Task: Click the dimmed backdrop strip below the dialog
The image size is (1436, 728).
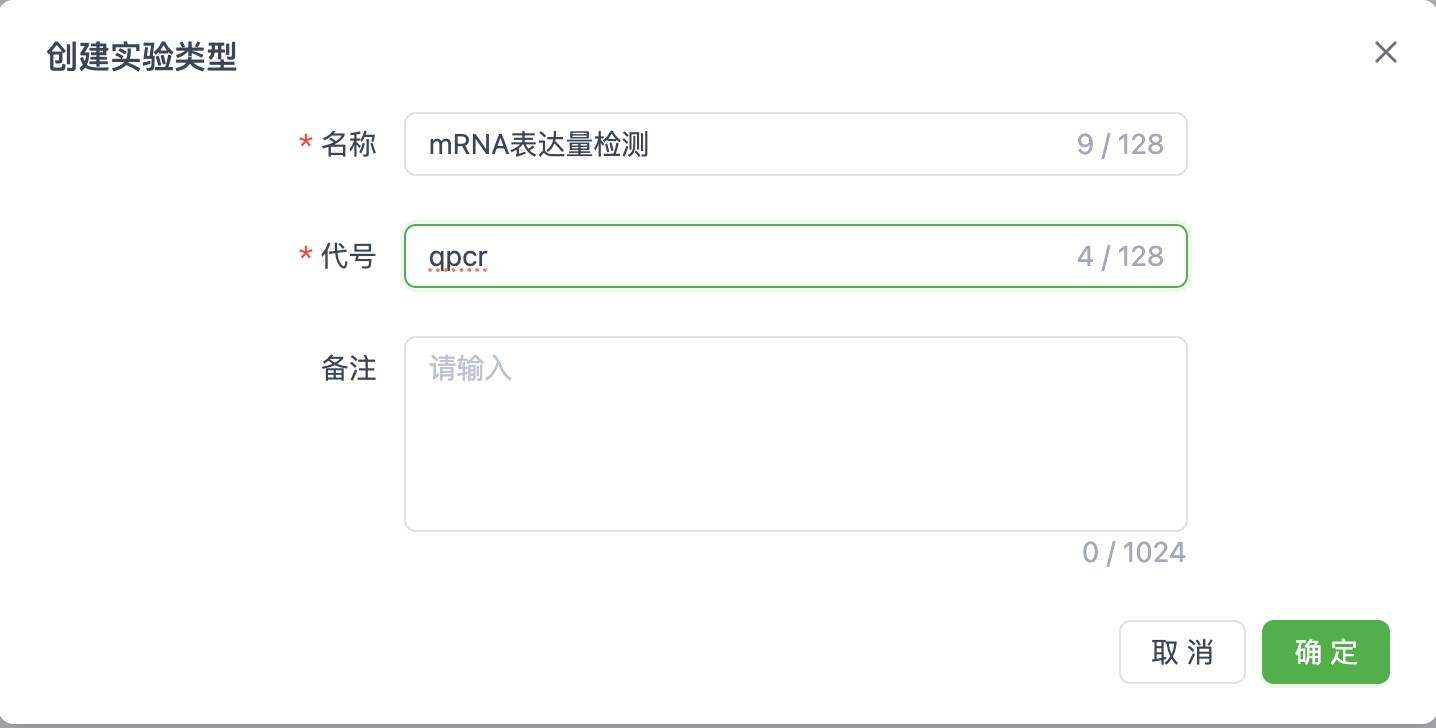Action: point(718,725)
